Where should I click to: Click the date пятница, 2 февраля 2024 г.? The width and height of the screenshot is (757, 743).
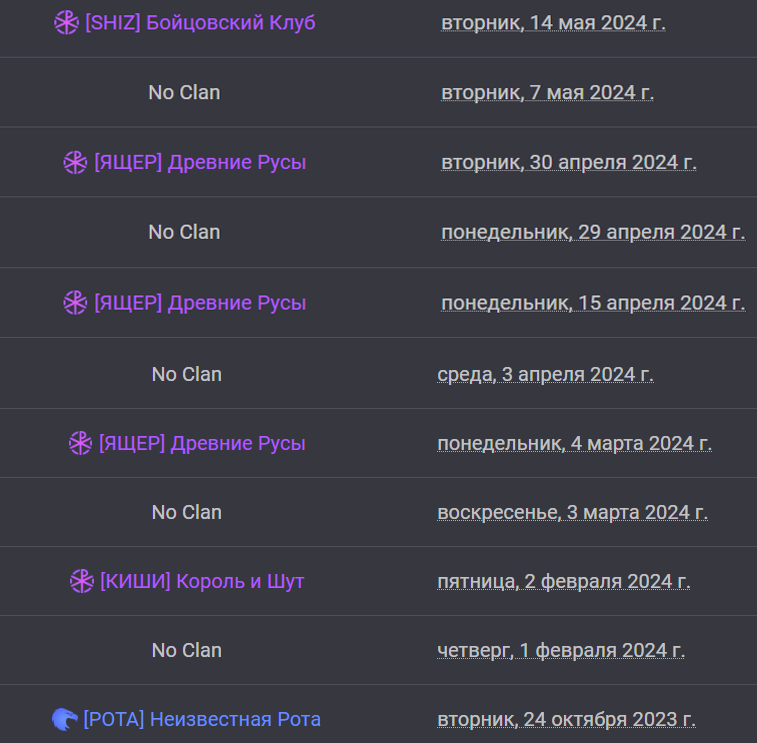pyautogui.click(x=563, y=581)
